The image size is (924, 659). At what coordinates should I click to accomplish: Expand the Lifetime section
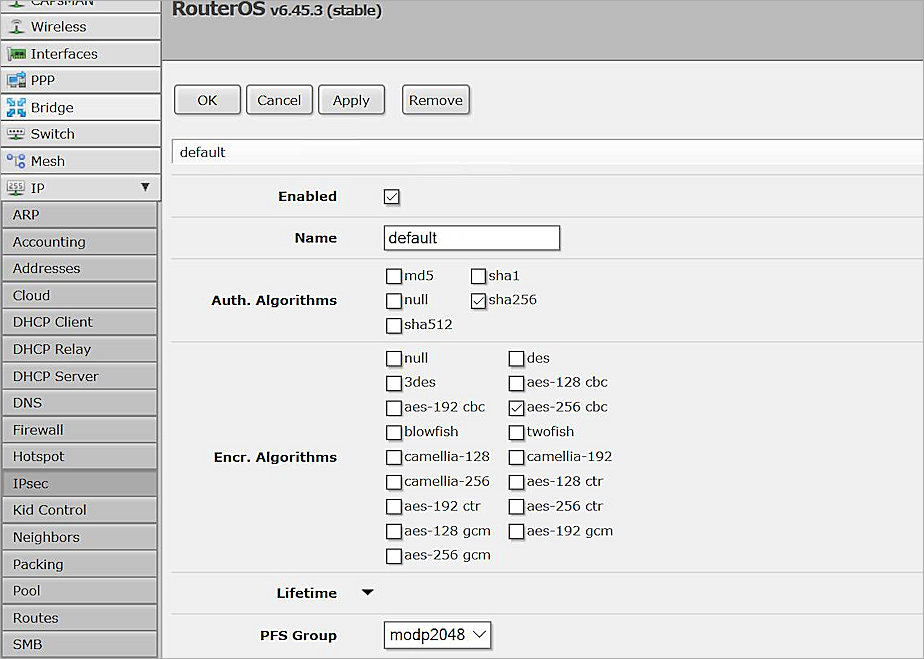[366, 592]
